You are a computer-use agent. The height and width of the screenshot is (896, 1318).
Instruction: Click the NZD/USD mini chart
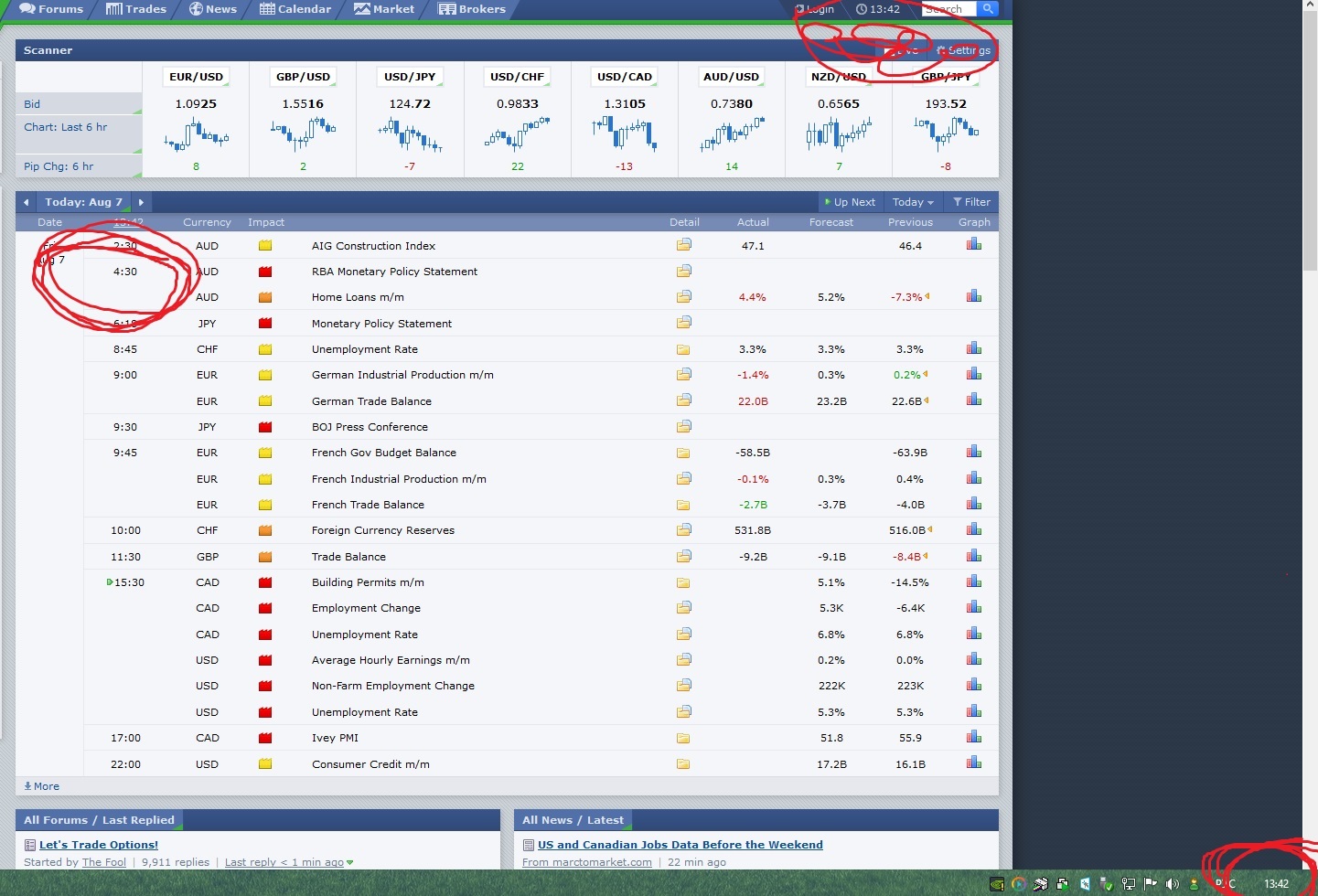[839, 135]
